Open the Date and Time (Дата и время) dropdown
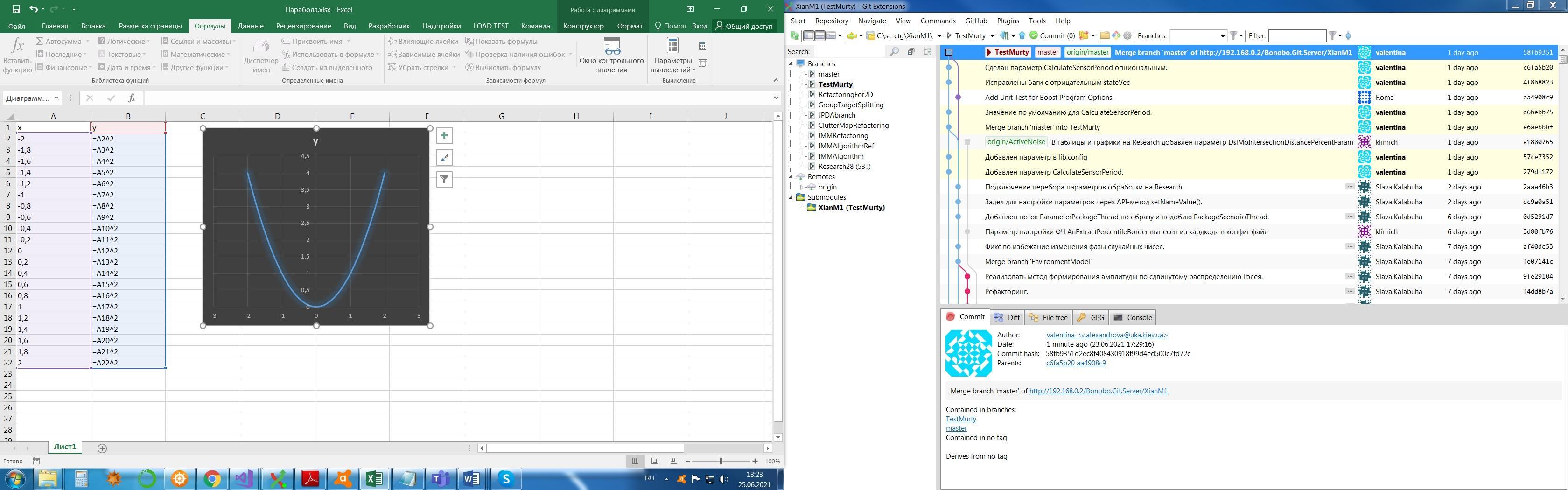This screenshot has height=490, width=1568. [x=126, y=68]
